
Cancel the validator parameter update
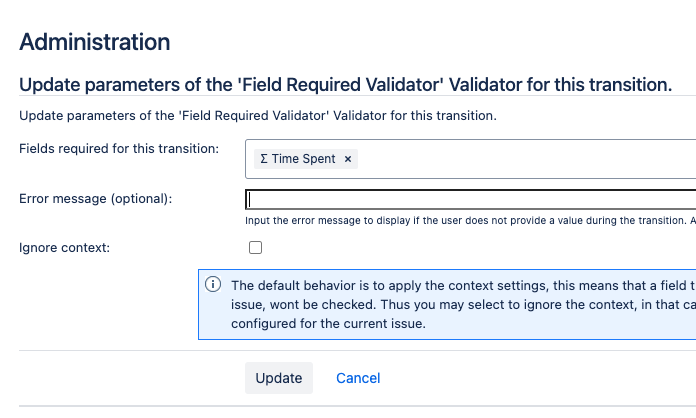[x=358, y=378]
